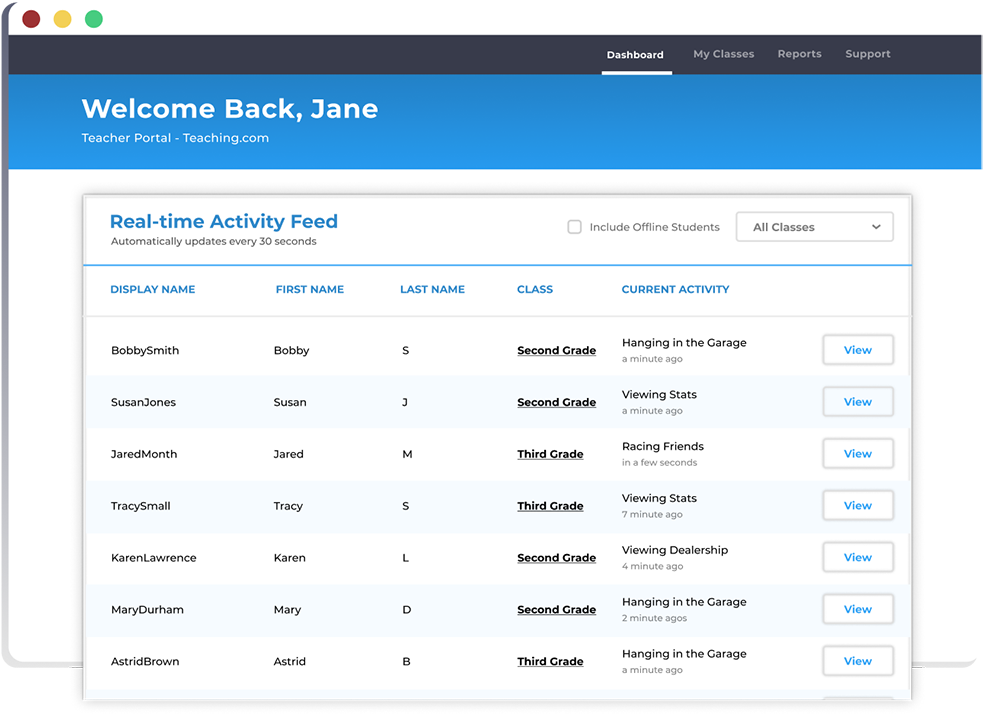Open Third Grade link in AstridBrown row
Image resolution: width=983 pixels, height=714 pixels.
click(550, 662)
